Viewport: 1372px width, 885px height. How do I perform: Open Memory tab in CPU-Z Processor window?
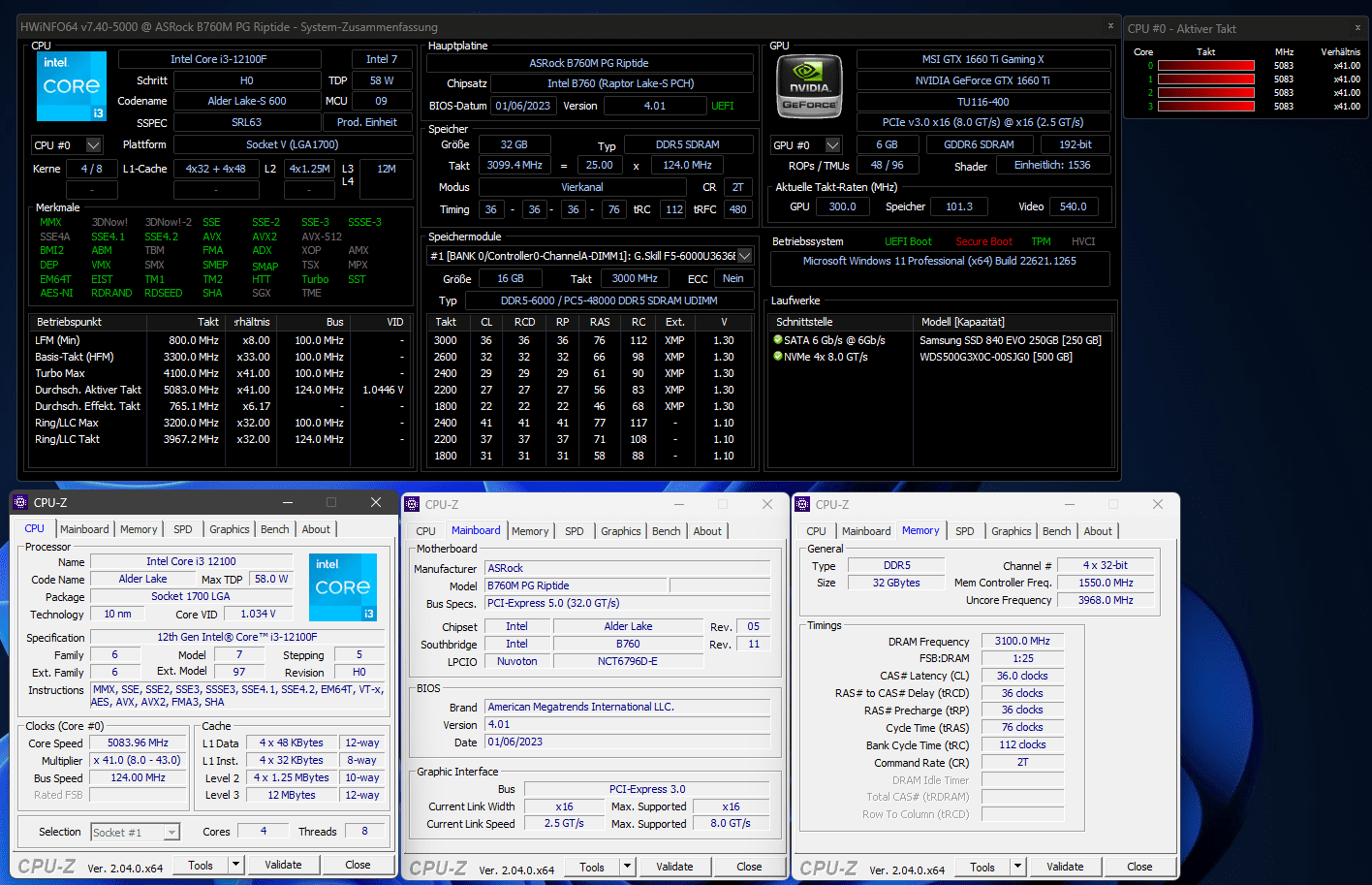[x=139, y=529]
